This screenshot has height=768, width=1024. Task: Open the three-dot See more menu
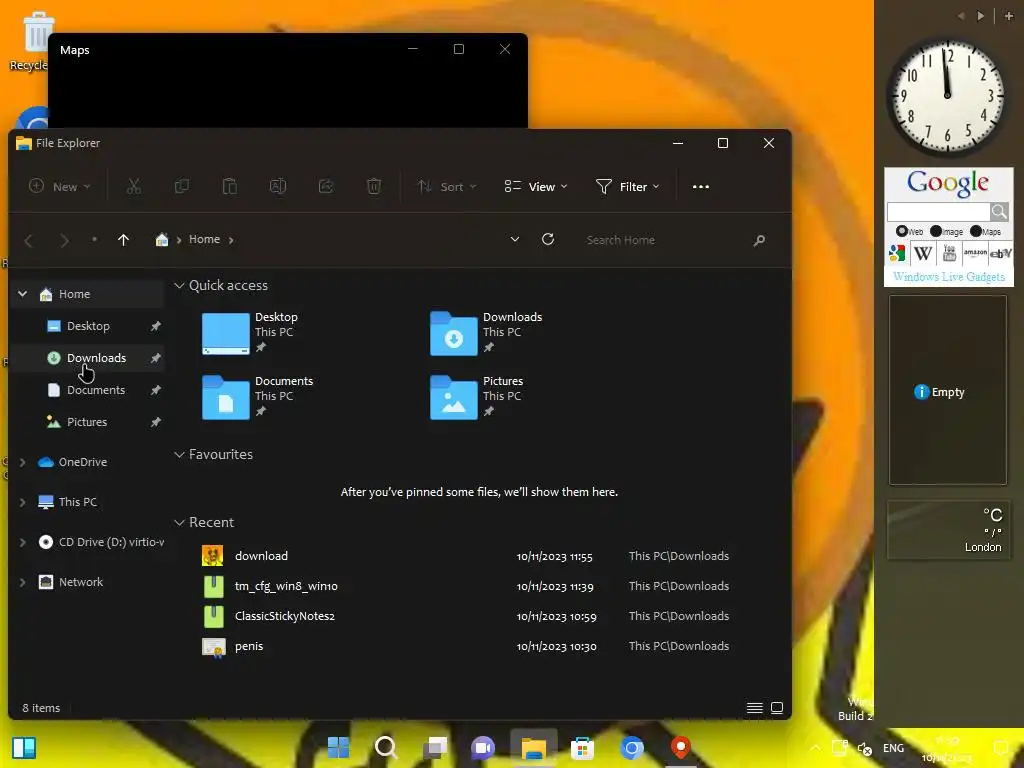(701, 187)
